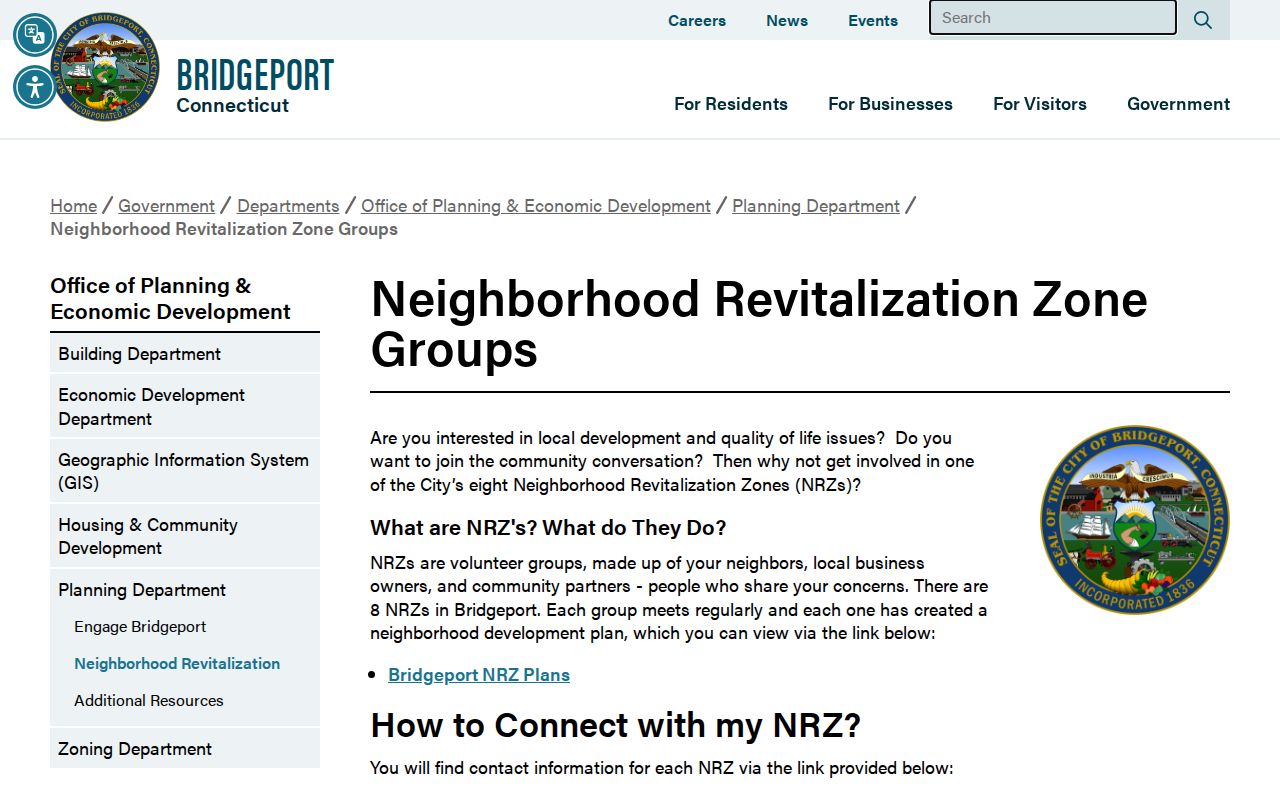Select Neighborhood Revitalization sidebar sub-item

(x=177, y=664)
